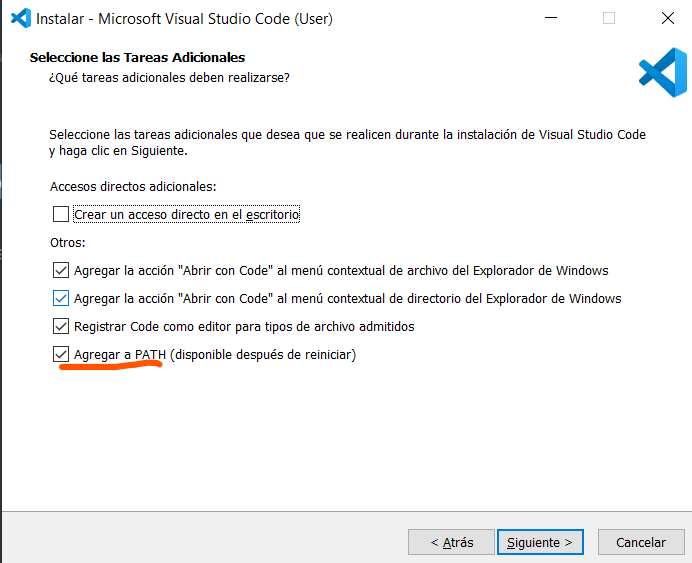Close the installer with the X button
The width and height of the screenshot is (692, 563).
[667, 18]
